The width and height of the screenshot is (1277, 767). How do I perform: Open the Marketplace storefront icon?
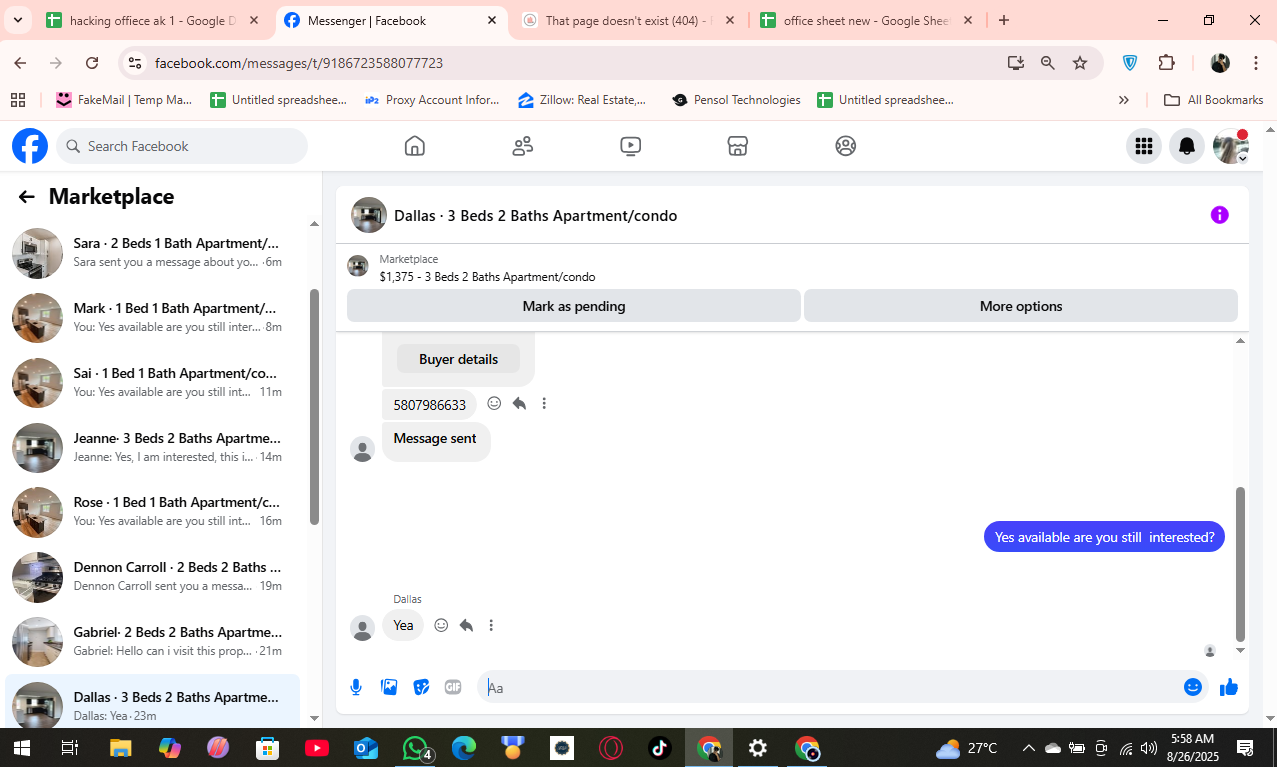click(738, 146)
